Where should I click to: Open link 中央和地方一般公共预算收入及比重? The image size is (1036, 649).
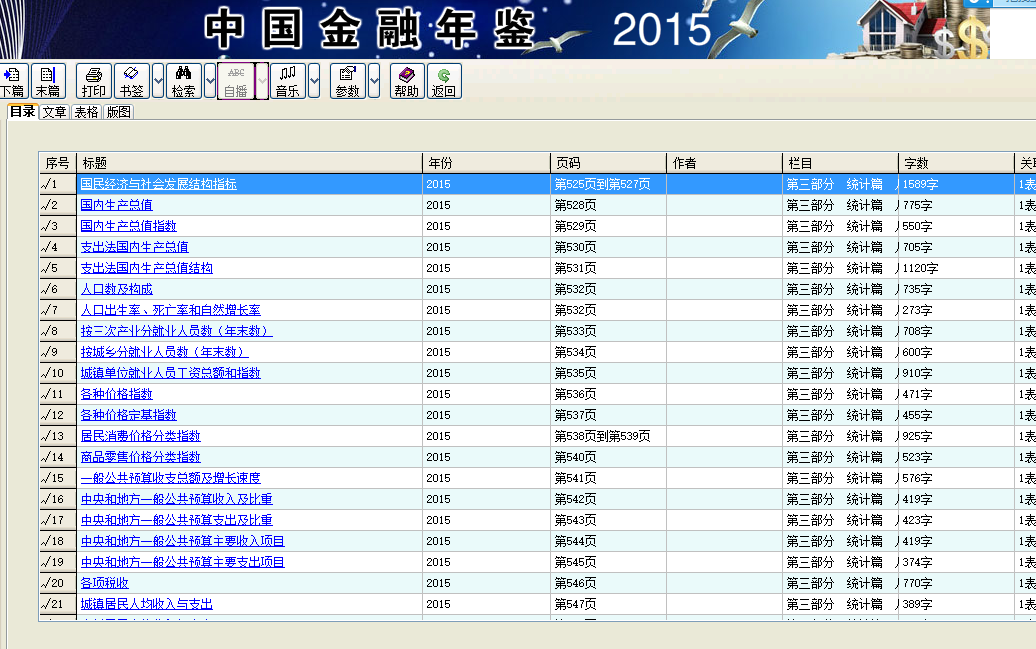coord(176,499)
